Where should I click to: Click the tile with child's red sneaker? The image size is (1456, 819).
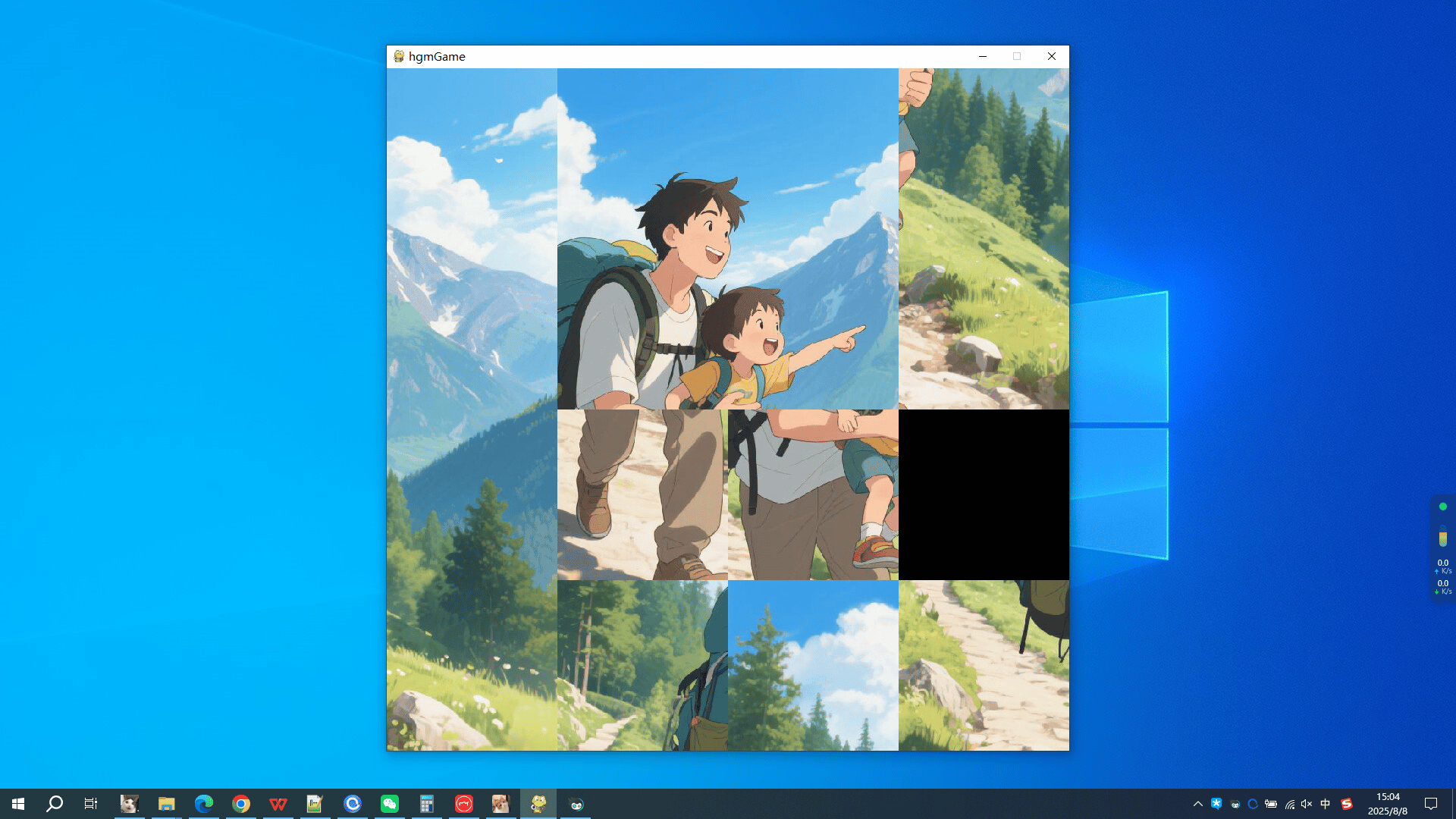click(x=813, y=494)
